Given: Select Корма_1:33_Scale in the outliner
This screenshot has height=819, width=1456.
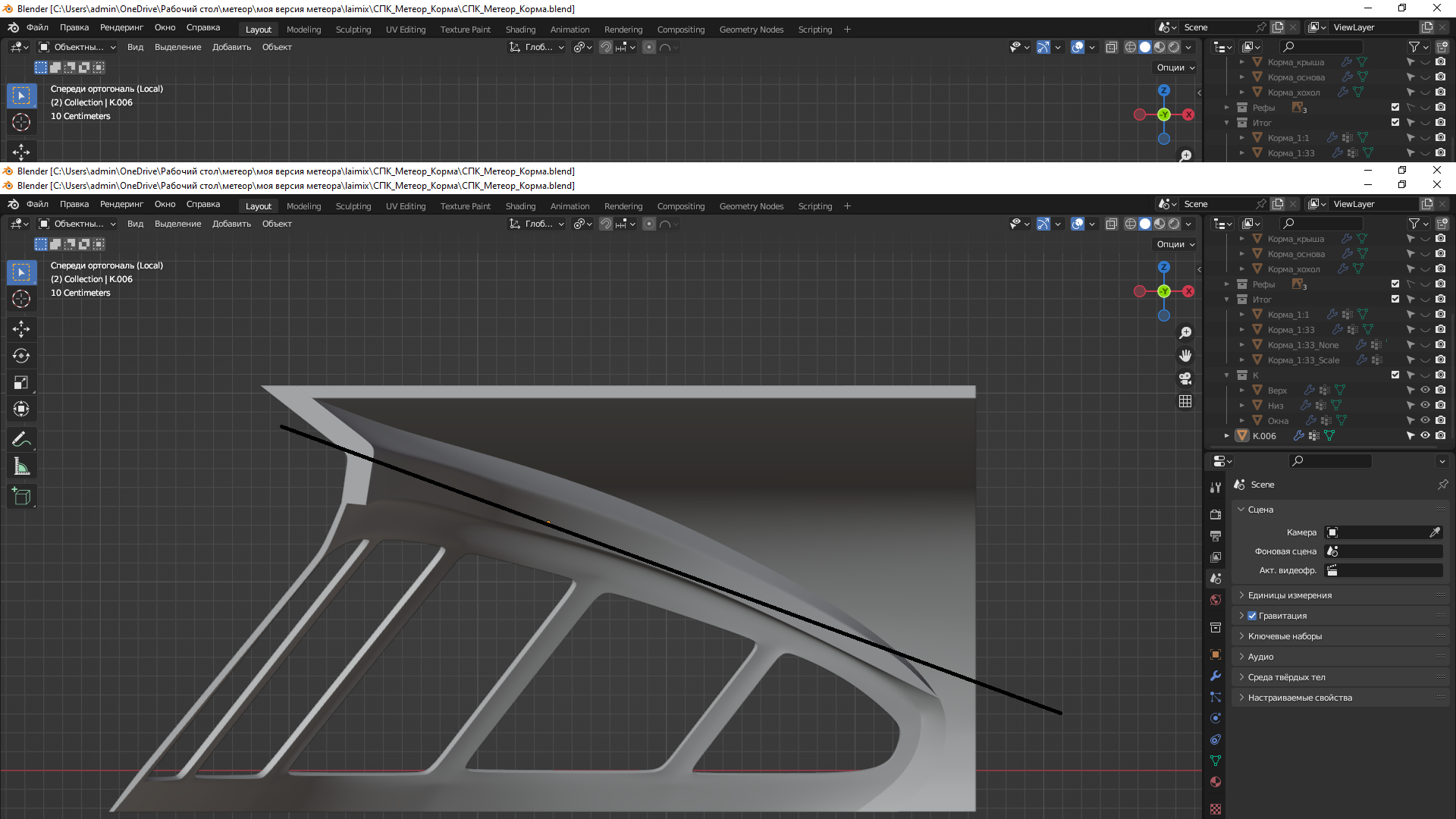Looking at the screenshot, I should click(x=1303, y=360).
